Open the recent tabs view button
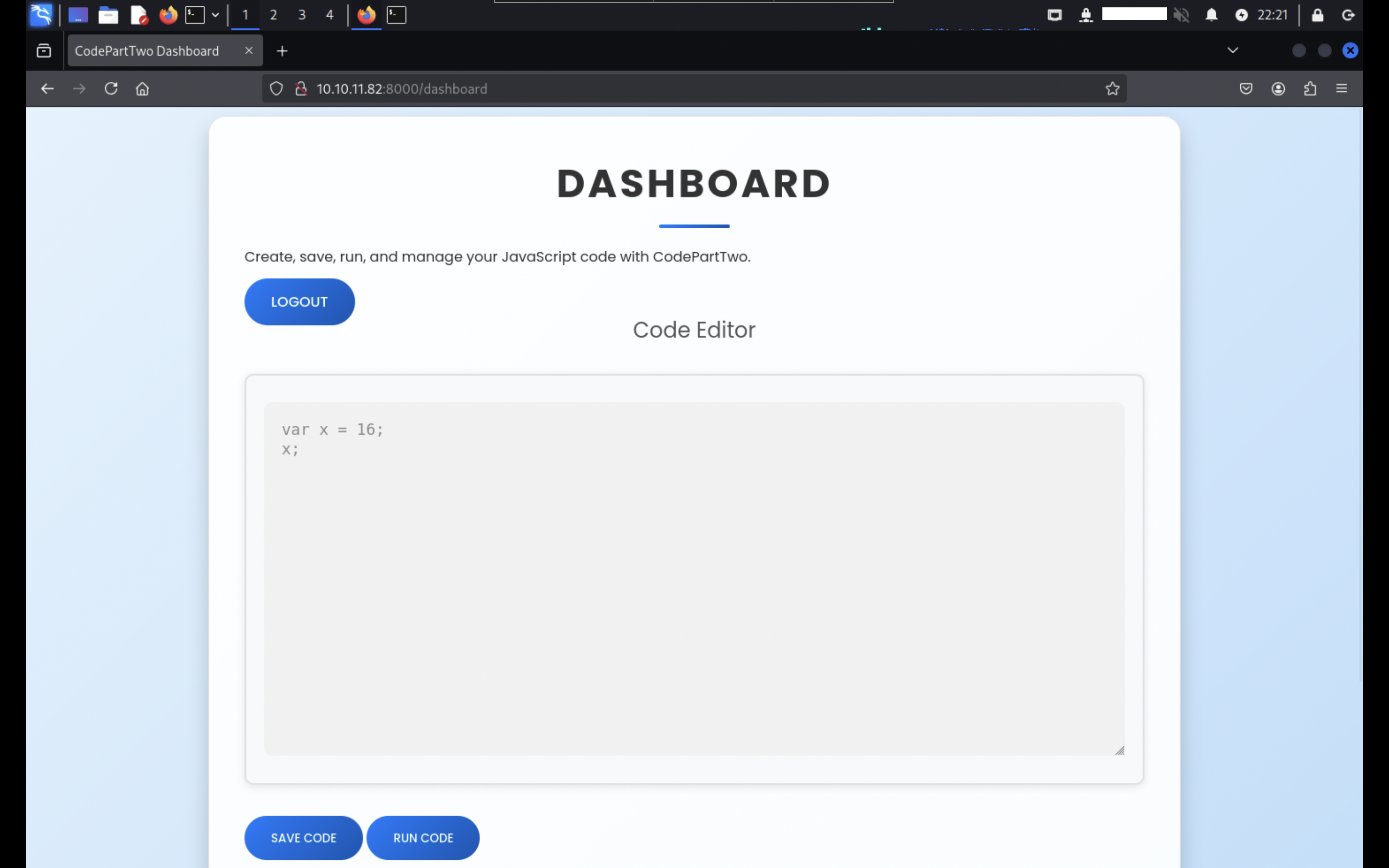This screenshot has height=868, width=1389. (44, 51)
